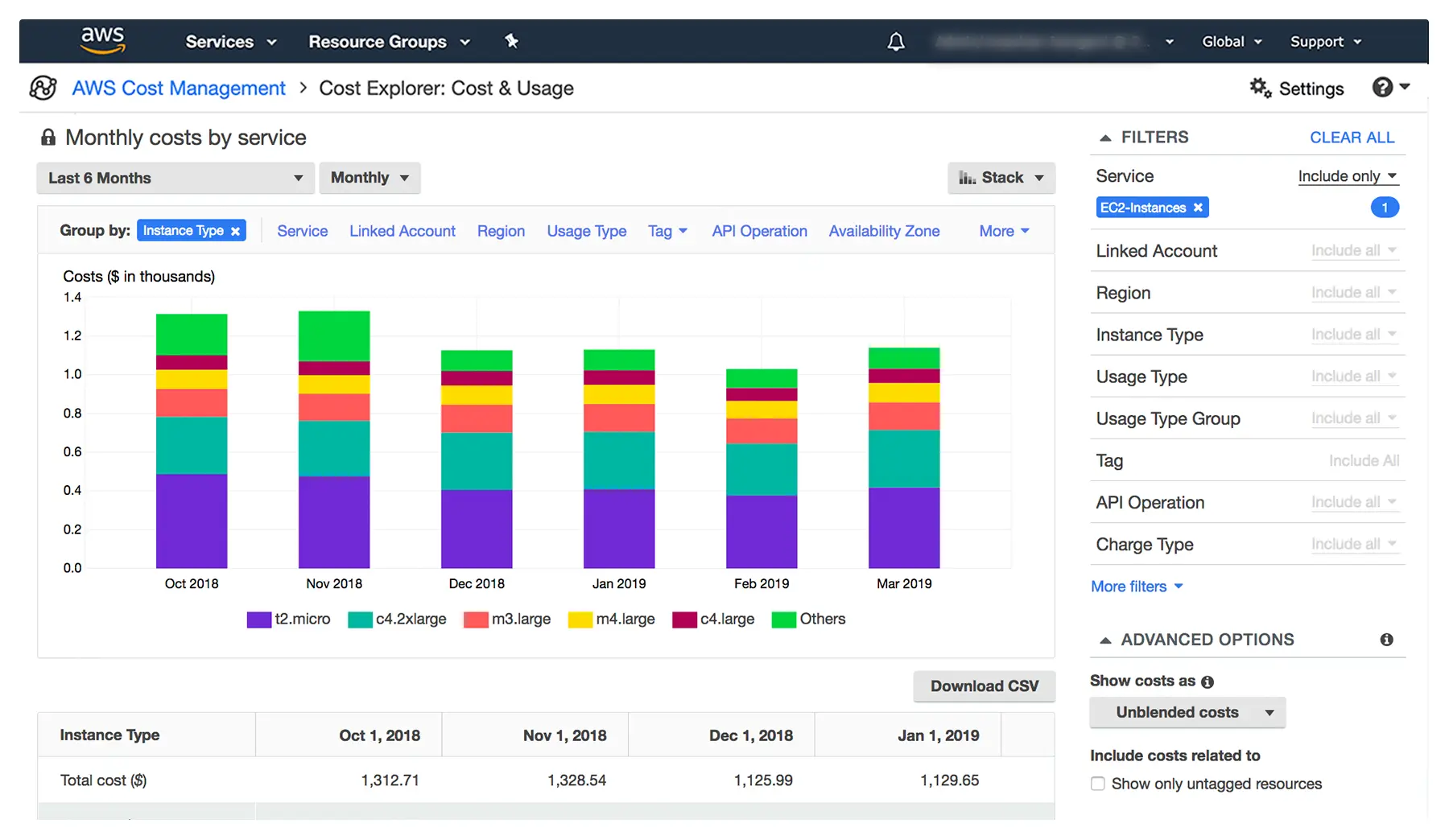Collapse the Filters section

[1105, 138]
